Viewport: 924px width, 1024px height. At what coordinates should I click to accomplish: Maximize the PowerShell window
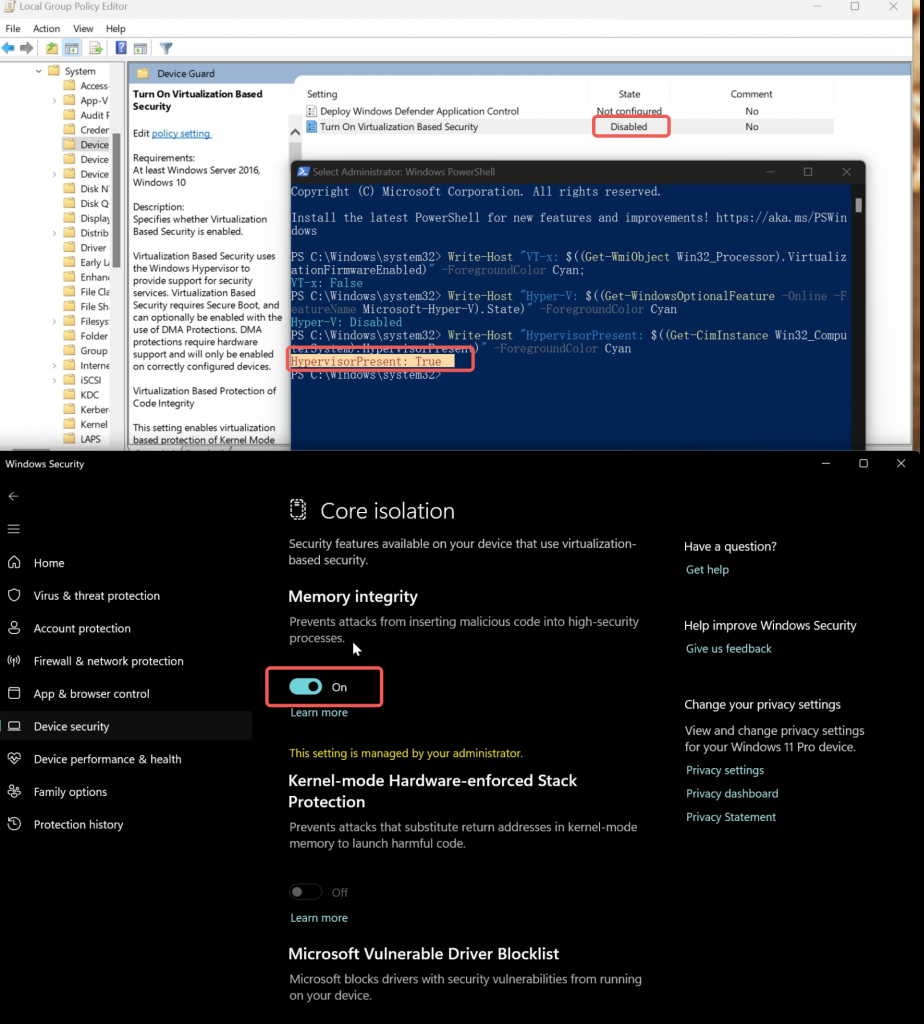click(808, 172)
